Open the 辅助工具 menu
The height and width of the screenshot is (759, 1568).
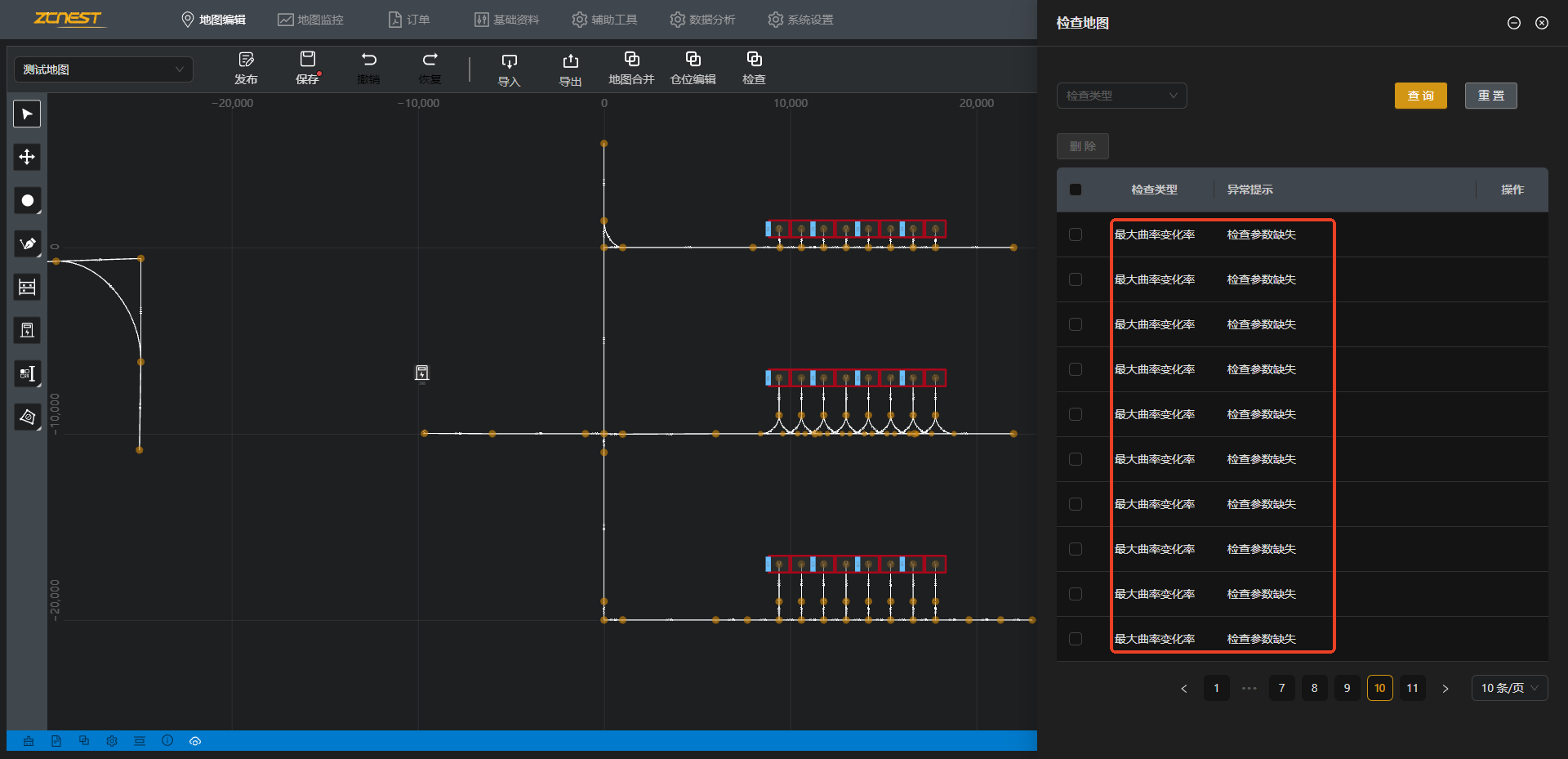coord(605,20)
